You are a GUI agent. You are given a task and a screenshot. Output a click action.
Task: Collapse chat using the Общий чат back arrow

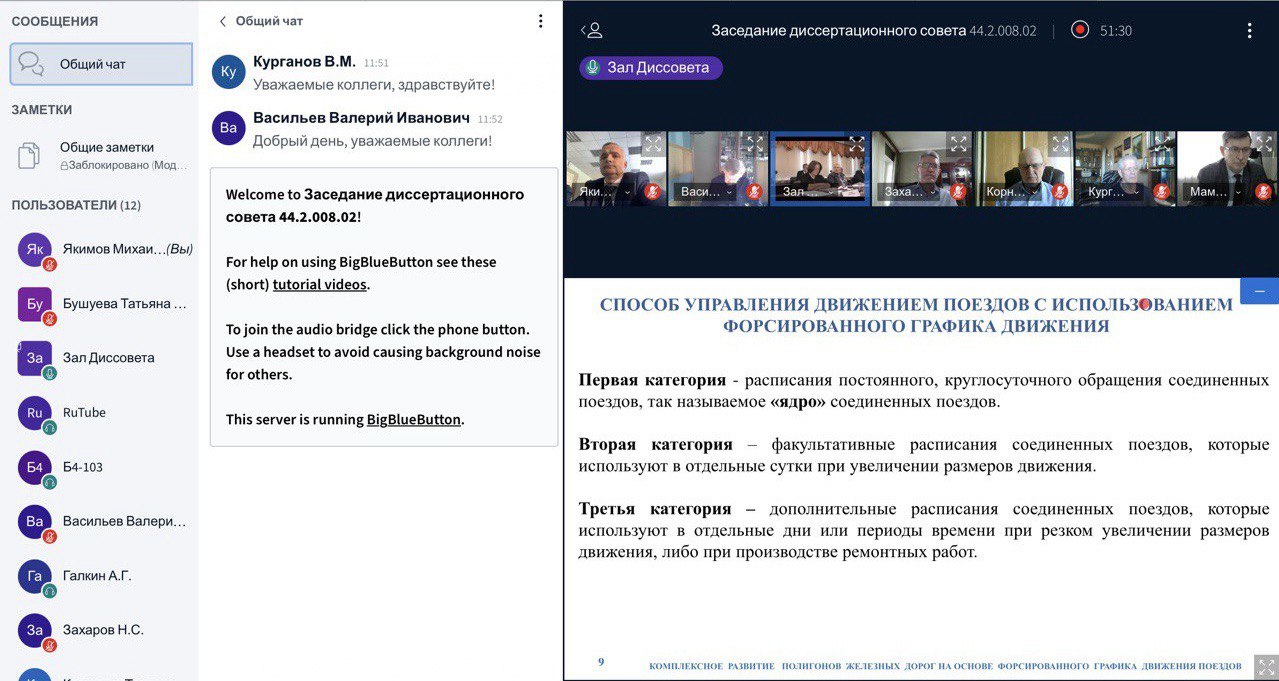[x=223, y=21]
